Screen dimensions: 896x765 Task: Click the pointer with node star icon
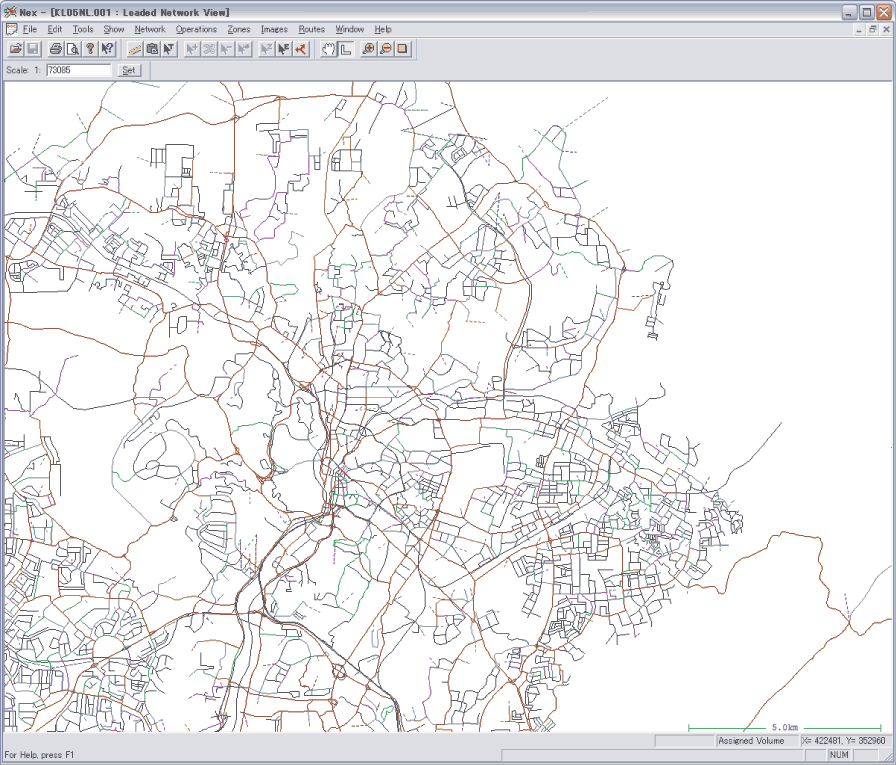click(243, 49)
